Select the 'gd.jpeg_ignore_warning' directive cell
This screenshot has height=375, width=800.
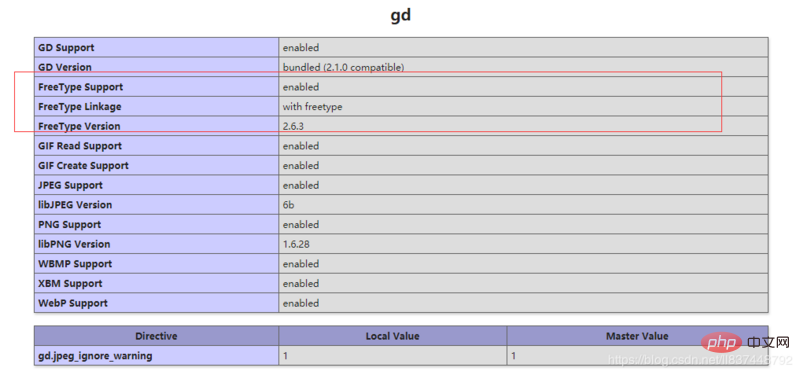click(x=157, y=356)
